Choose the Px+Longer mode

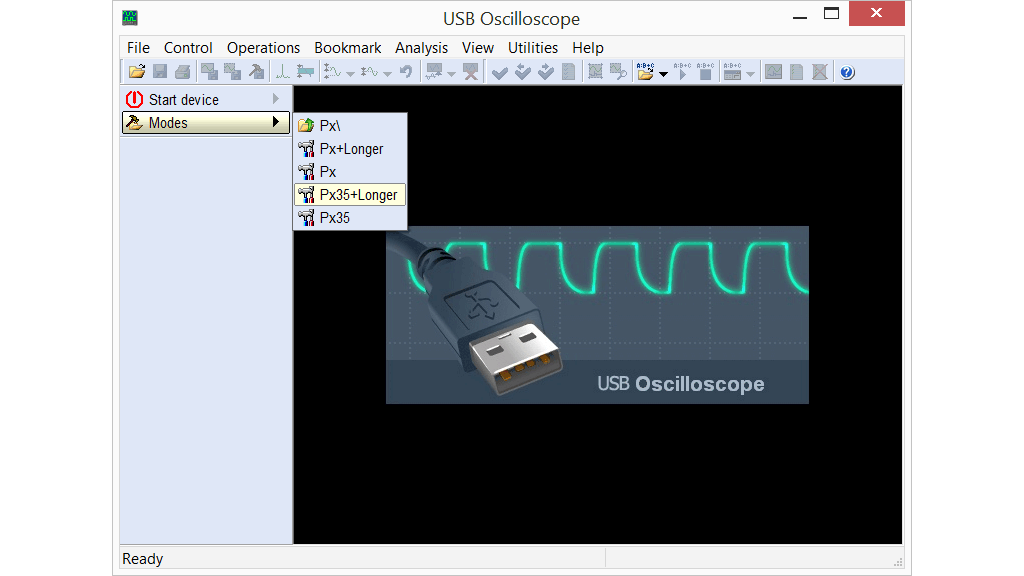click(x=350, y=149)
